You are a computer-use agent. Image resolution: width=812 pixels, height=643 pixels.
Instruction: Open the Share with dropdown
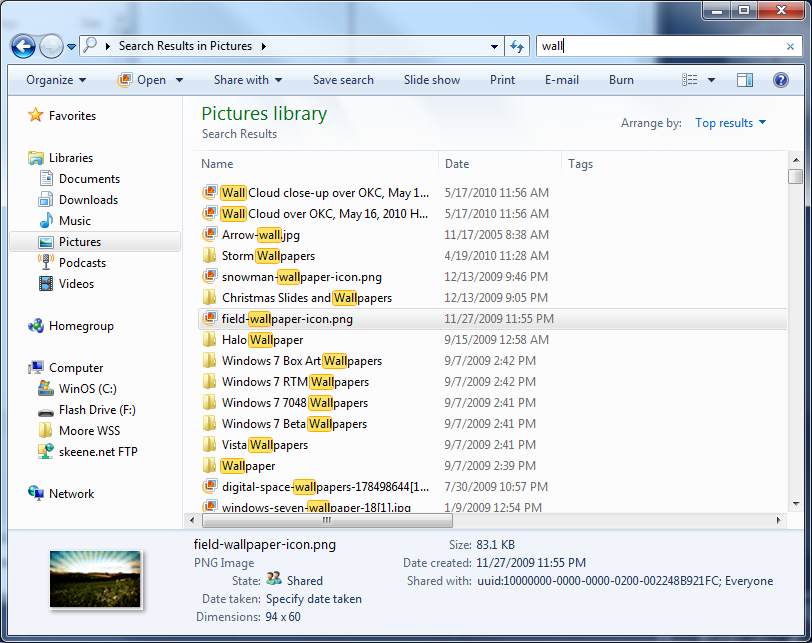point(247,80)
